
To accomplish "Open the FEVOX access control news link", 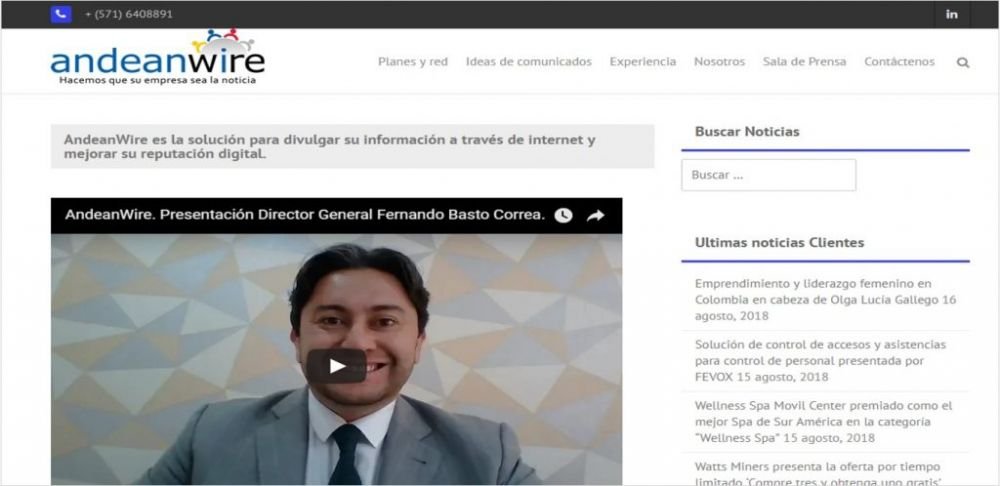I will (820, 361).
